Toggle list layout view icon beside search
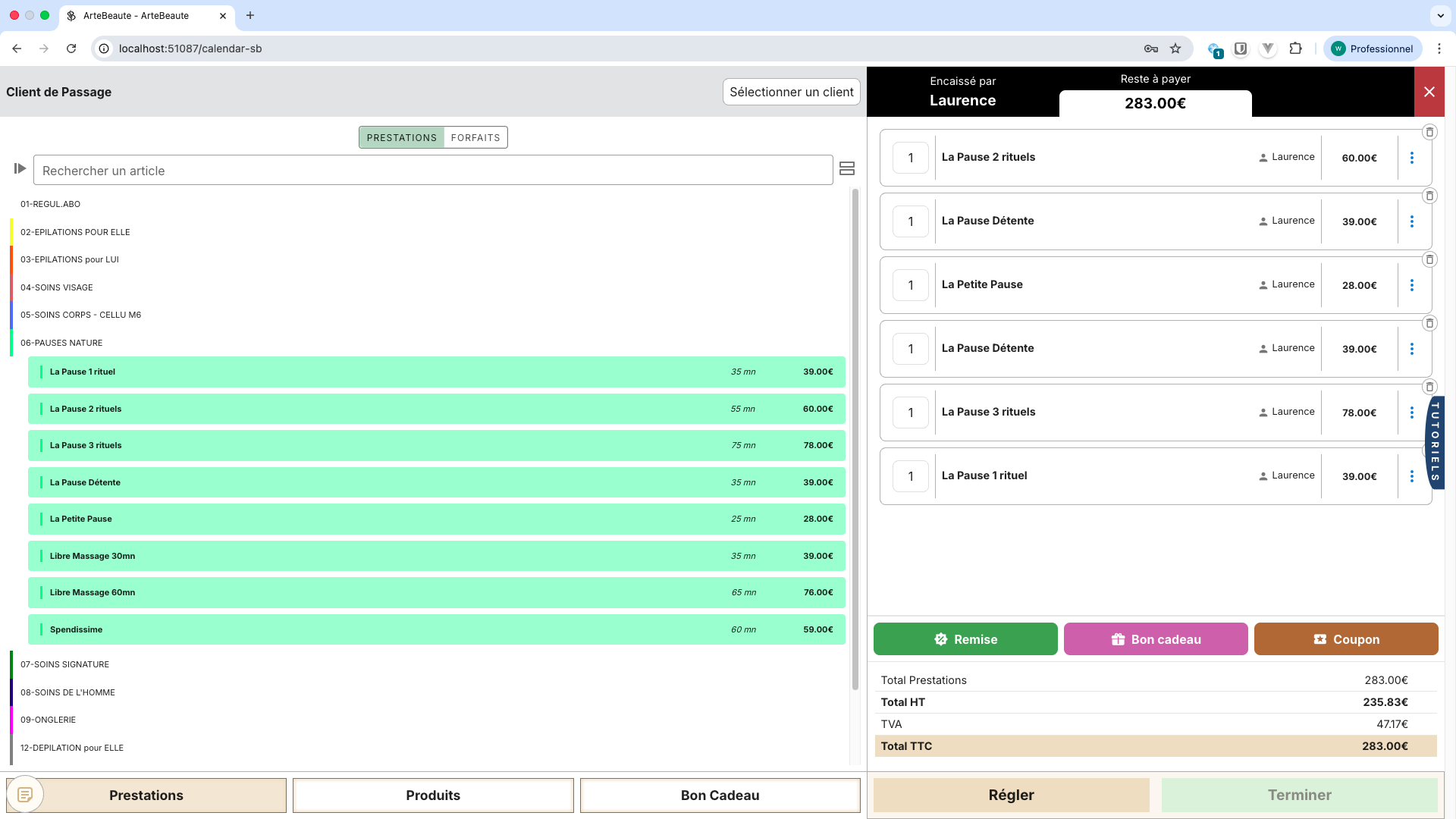Viewport: 1456px width, 819px height. [x=847, y=168]
